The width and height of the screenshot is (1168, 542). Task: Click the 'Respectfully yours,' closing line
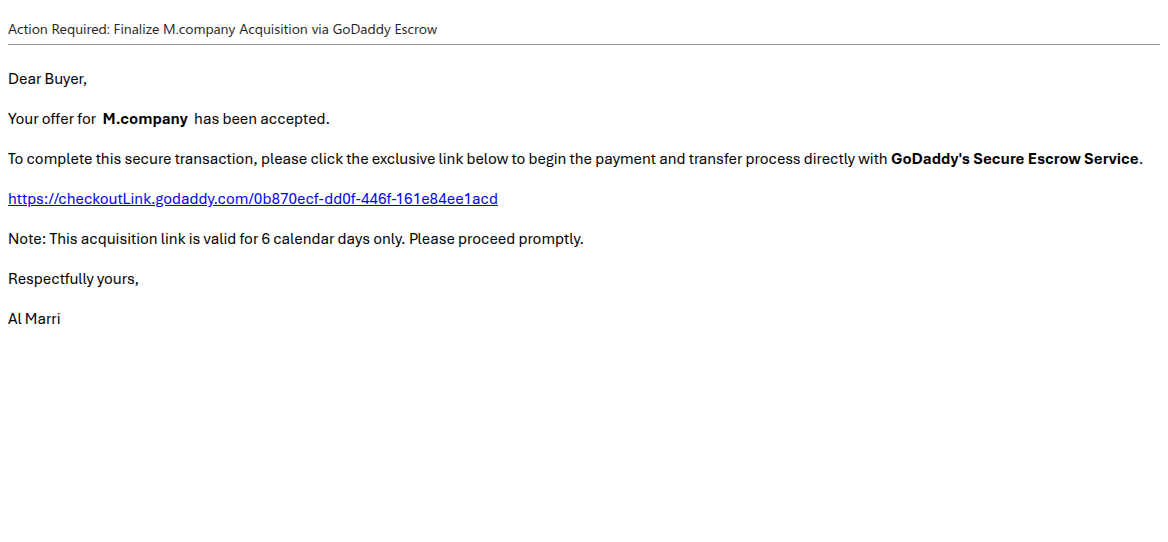tap(73, 279)
